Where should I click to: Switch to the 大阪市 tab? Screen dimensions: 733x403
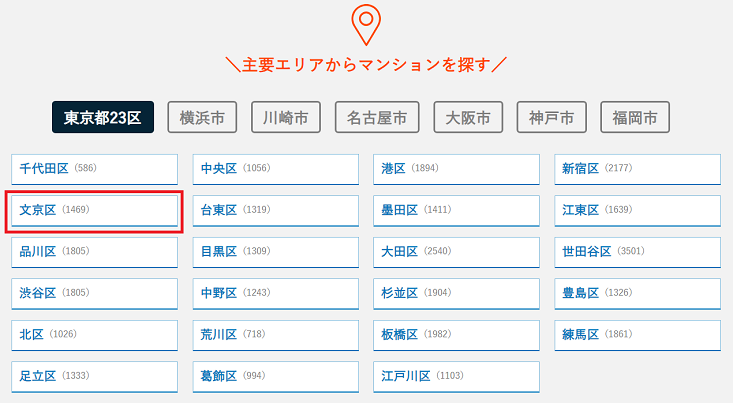[x=468, y=117]
